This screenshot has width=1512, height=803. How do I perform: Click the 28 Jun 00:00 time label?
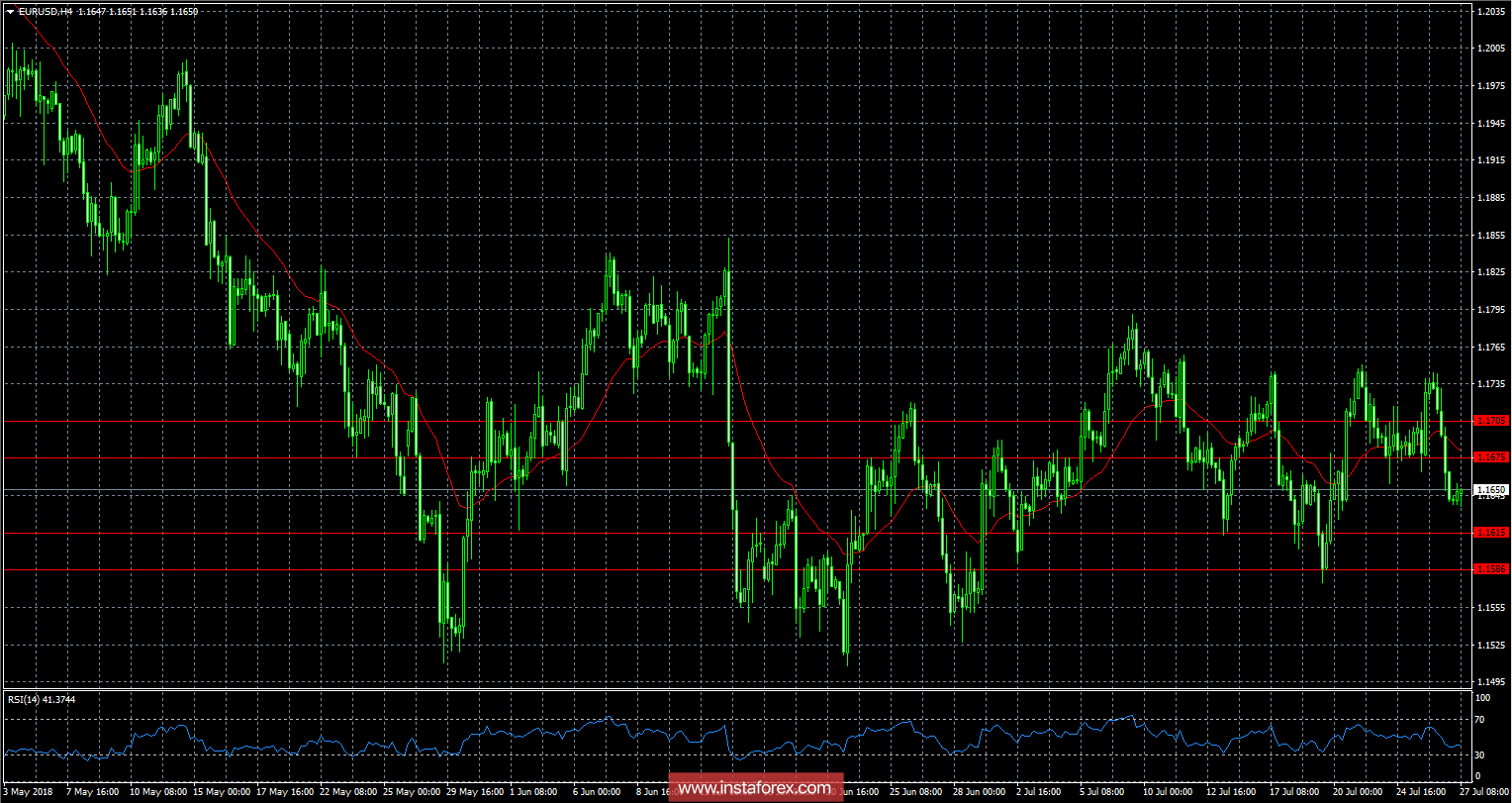point(981,792)
